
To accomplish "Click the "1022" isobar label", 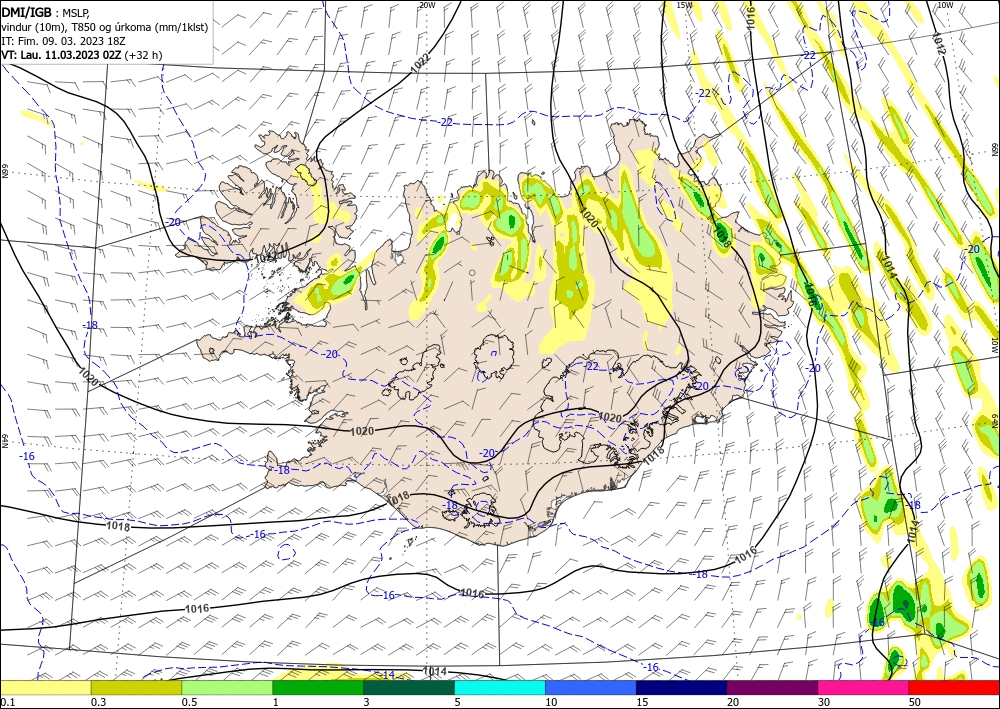I will (x=421, y=63).
